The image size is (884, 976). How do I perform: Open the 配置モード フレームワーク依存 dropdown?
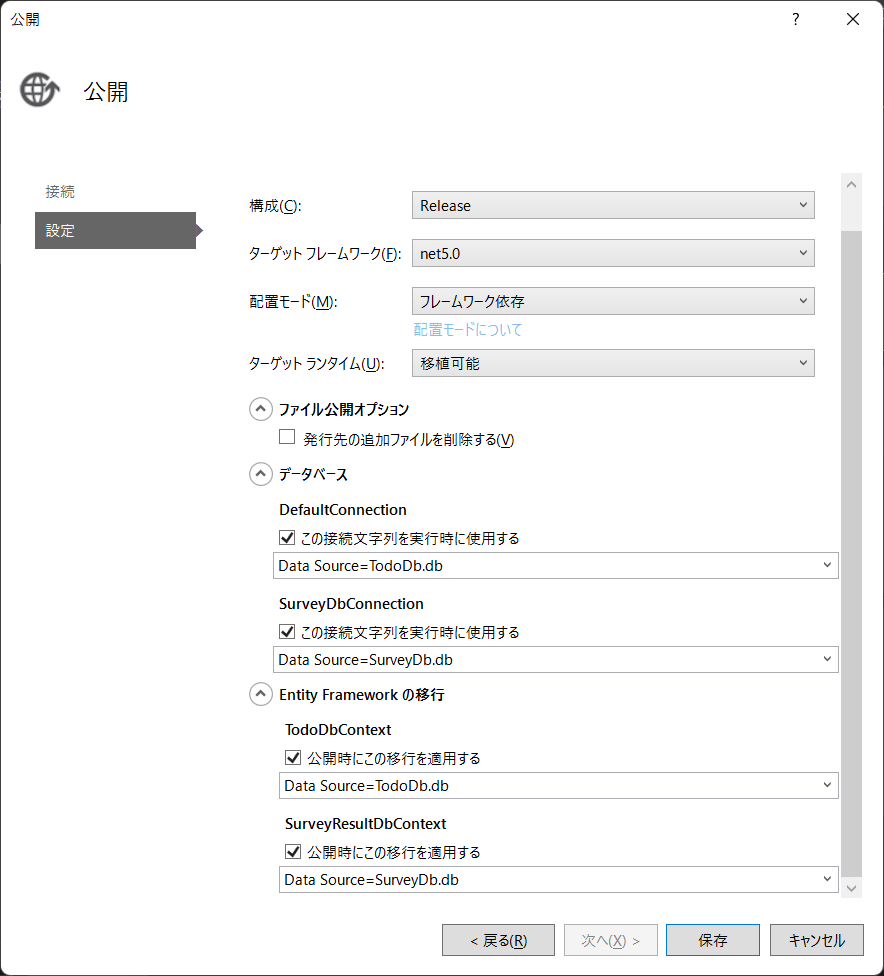point(613,301)
